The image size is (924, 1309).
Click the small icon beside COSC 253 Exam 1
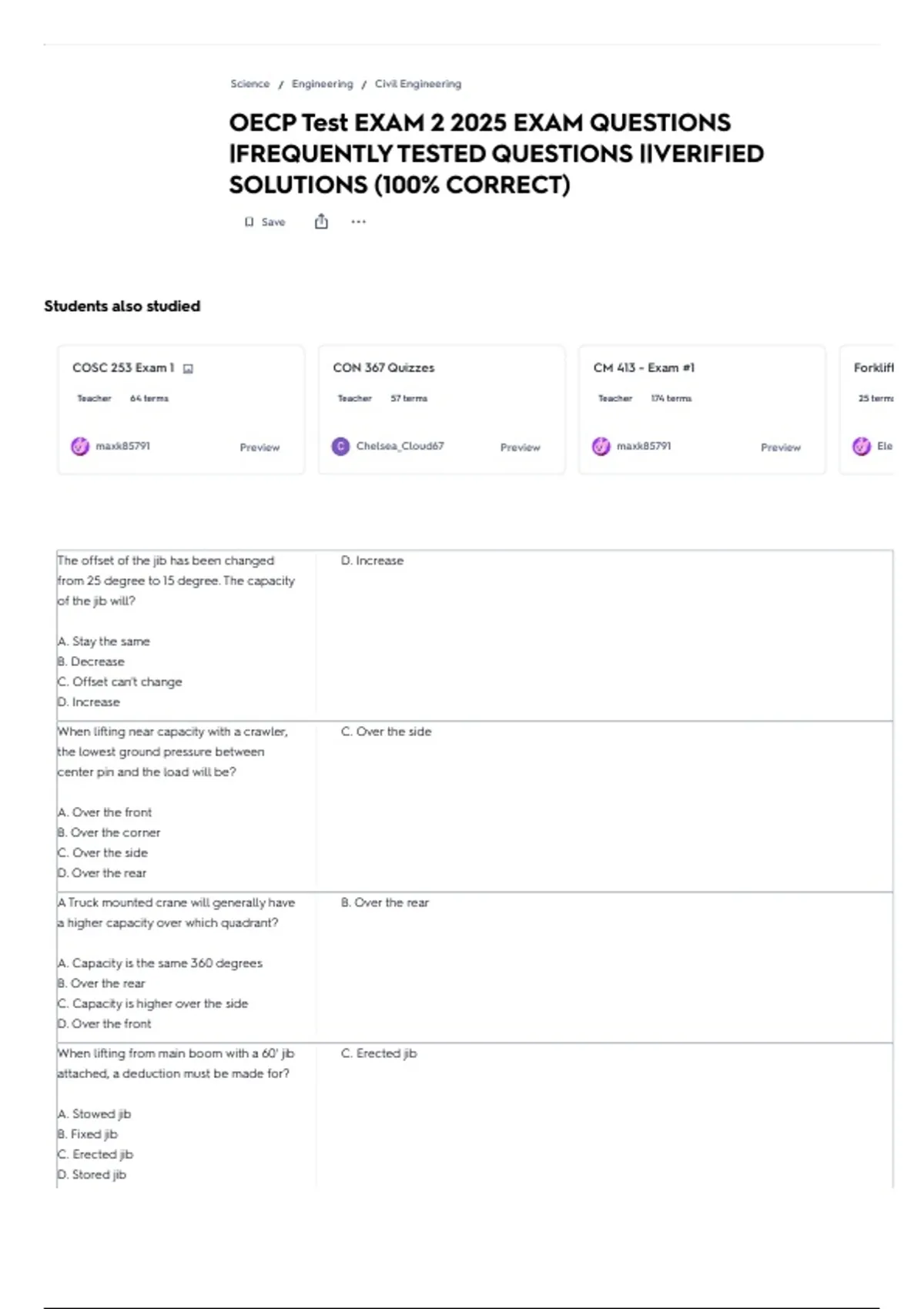pos(188,368)
